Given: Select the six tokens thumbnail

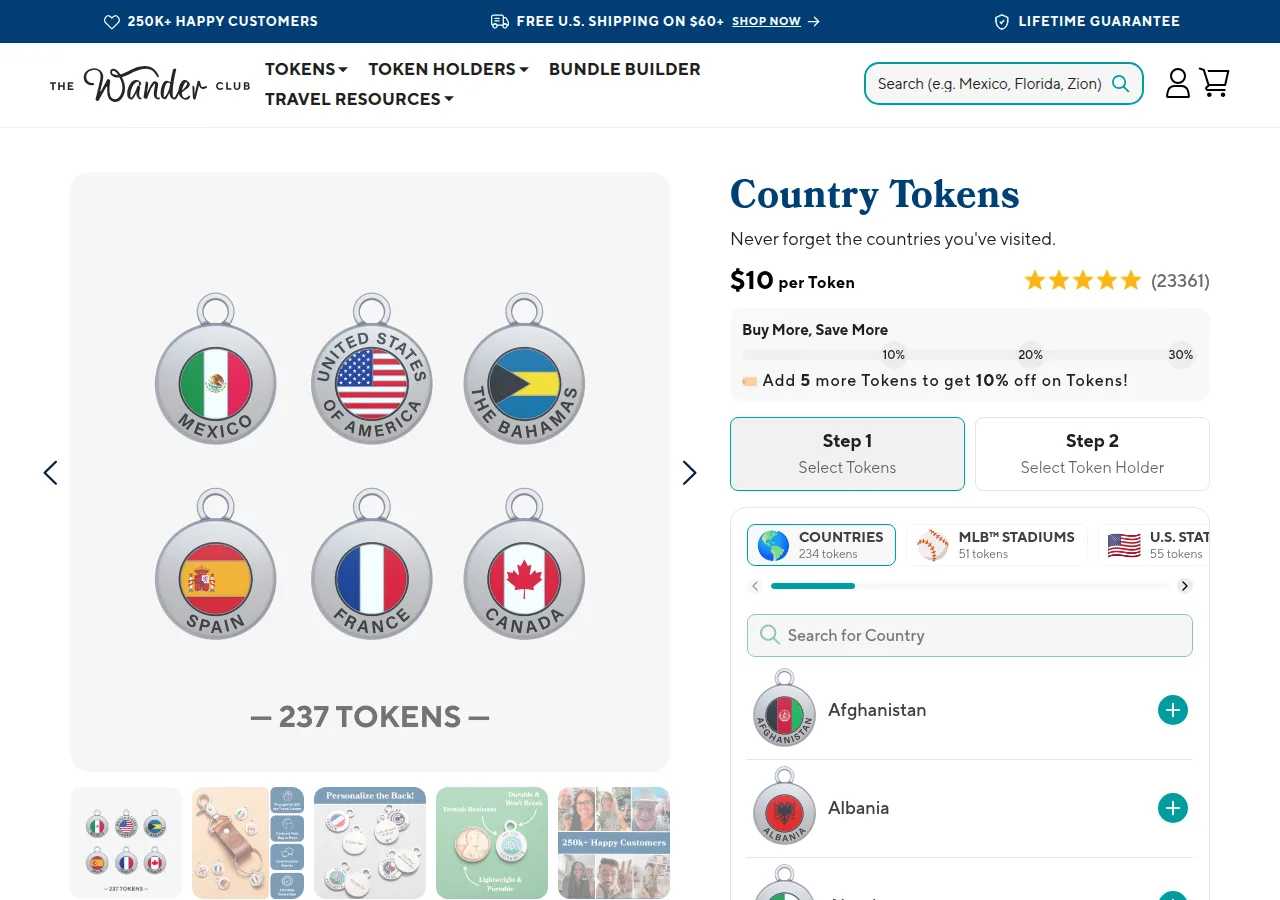Looking at the screenshot, I should tap(126, 843).
